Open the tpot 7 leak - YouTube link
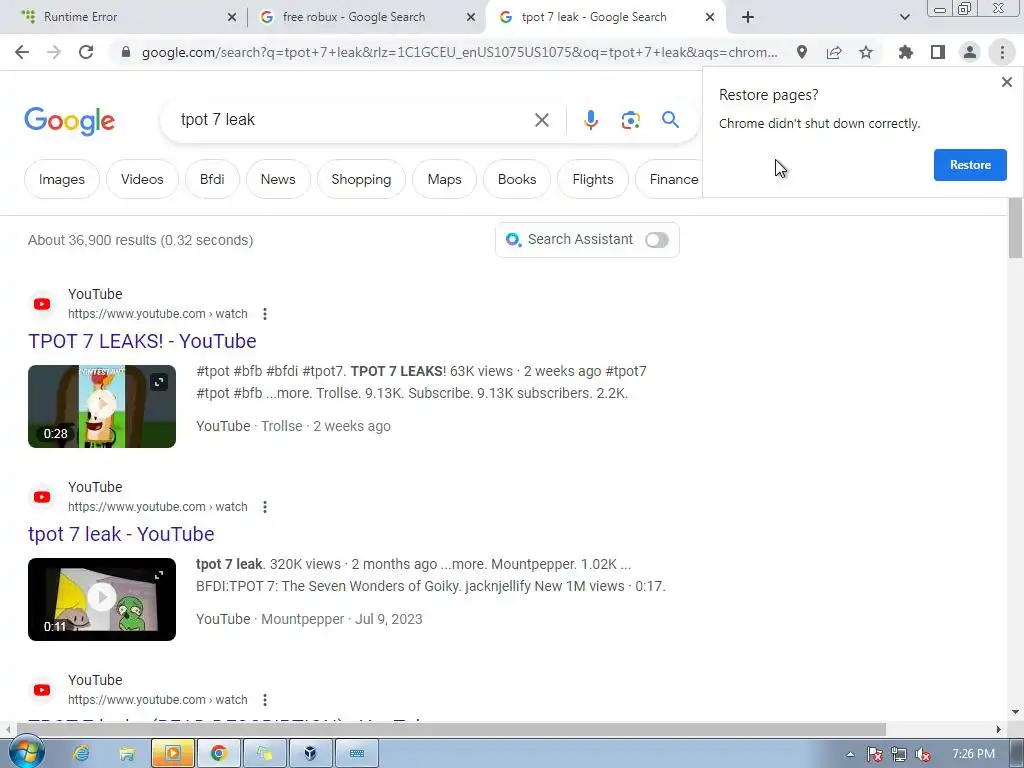The height and width of the screenshot is (768, 1024). (121, 534)
